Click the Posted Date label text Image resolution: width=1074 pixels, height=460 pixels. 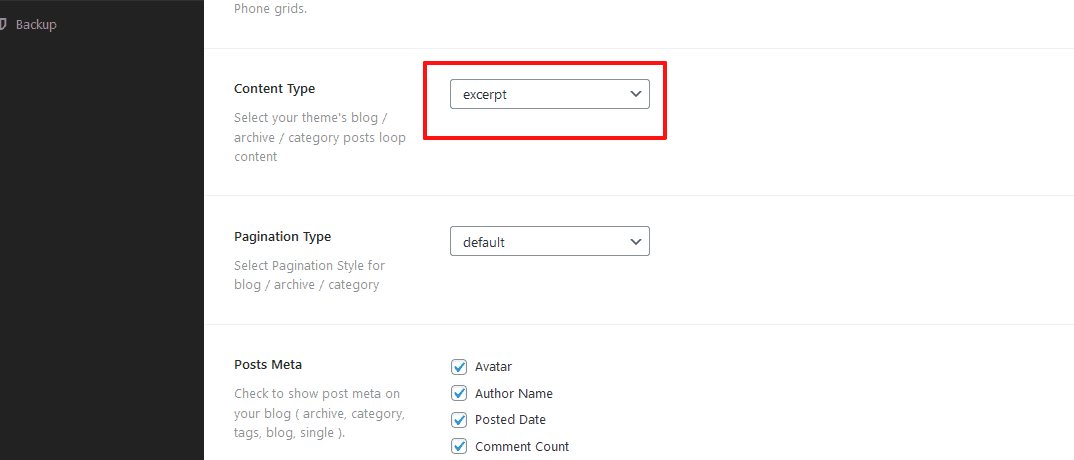pyautogui.click(x=510, y=420)
